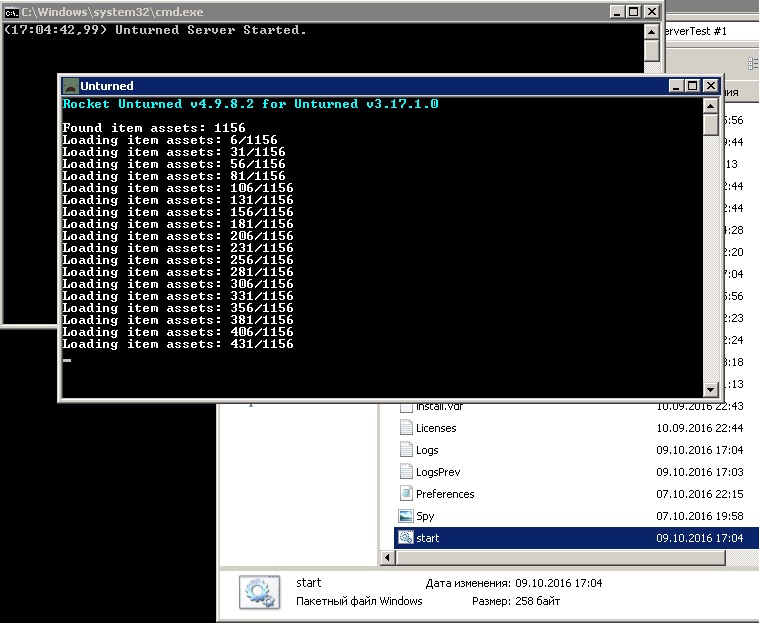The height and width of the screenshot is (623, 759).
Task: Select the Preferences file icon
Action: [406, 494]
